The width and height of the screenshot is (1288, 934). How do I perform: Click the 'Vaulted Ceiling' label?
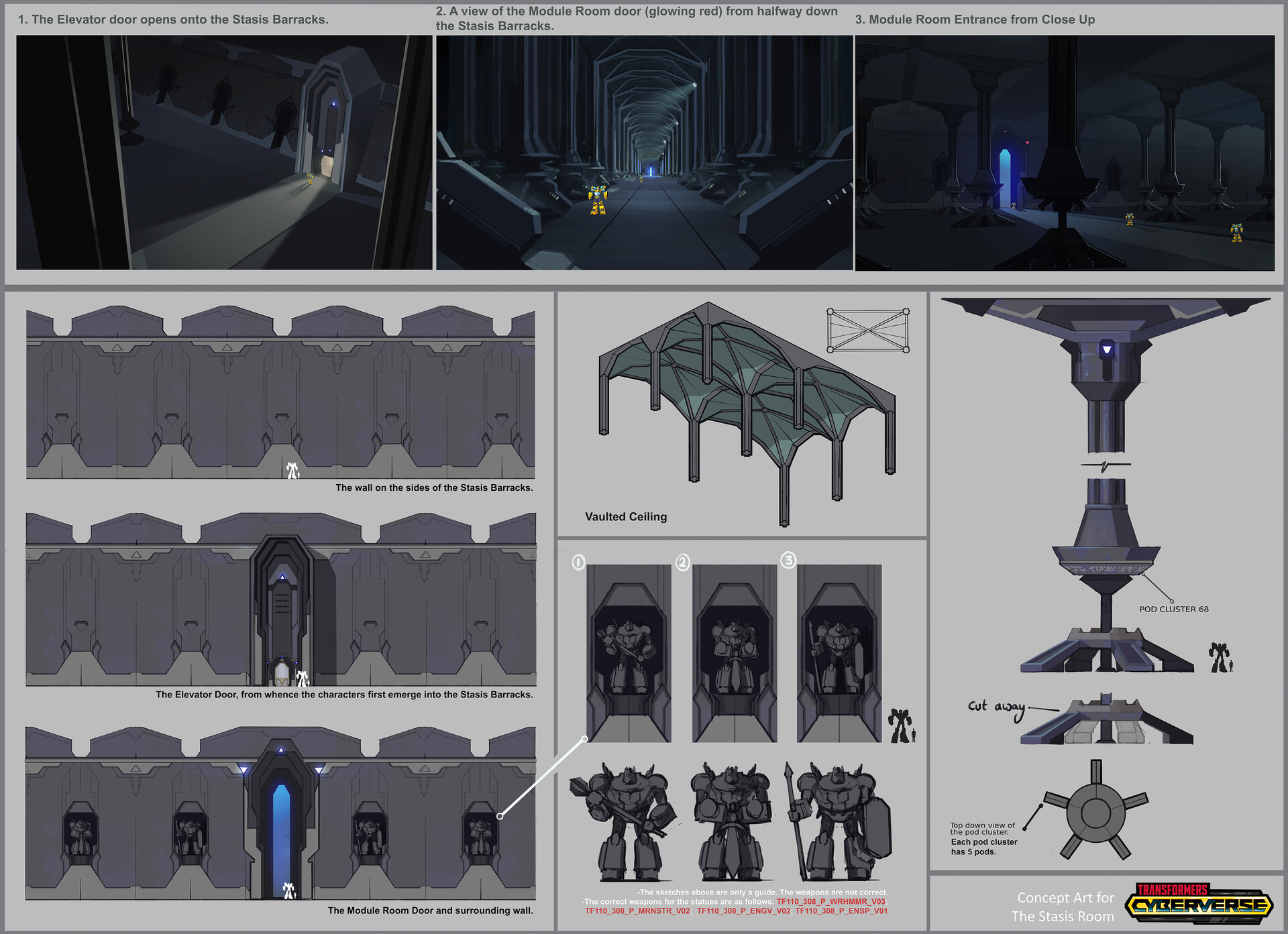626,517
